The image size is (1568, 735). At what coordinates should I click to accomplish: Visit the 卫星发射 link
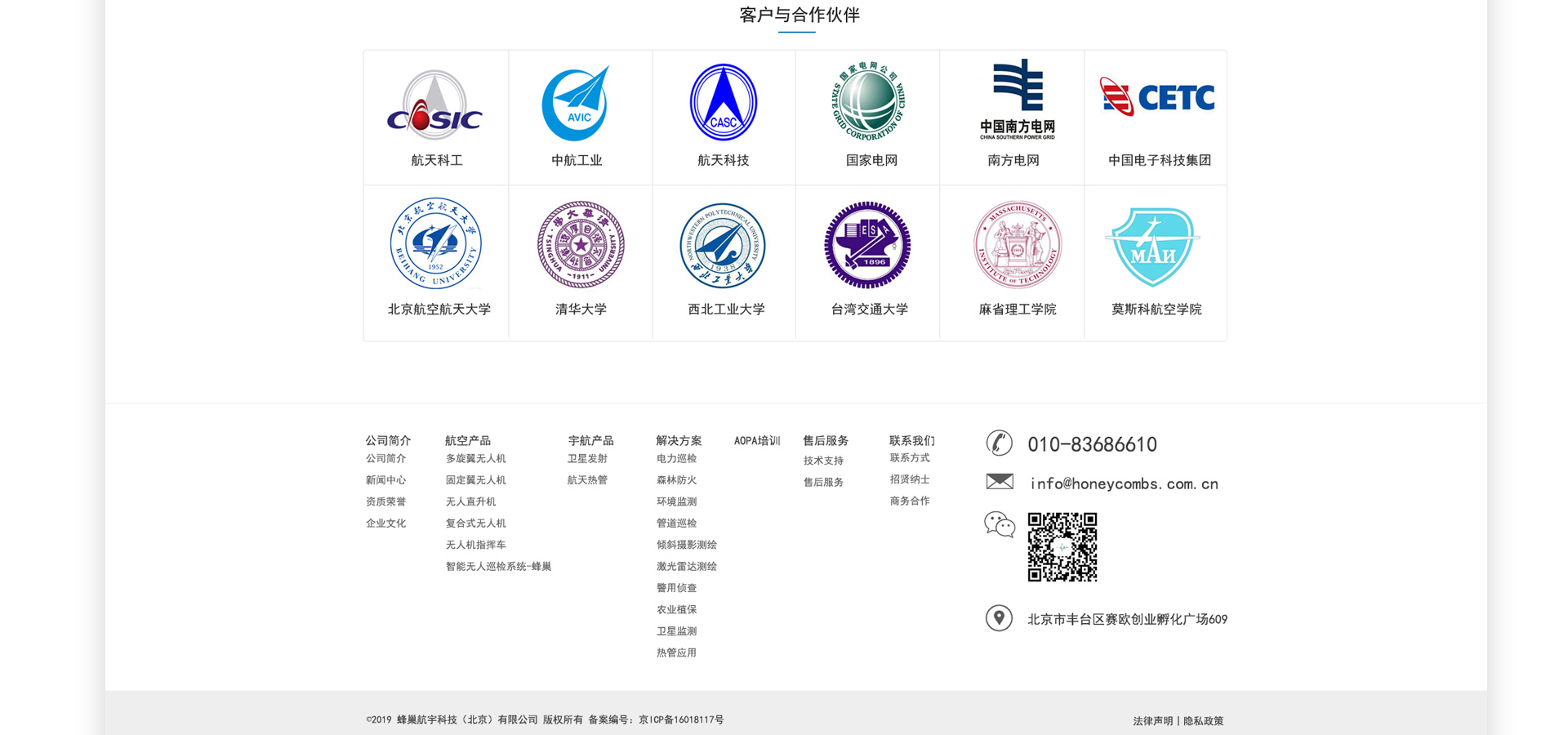tap(587, 459)
